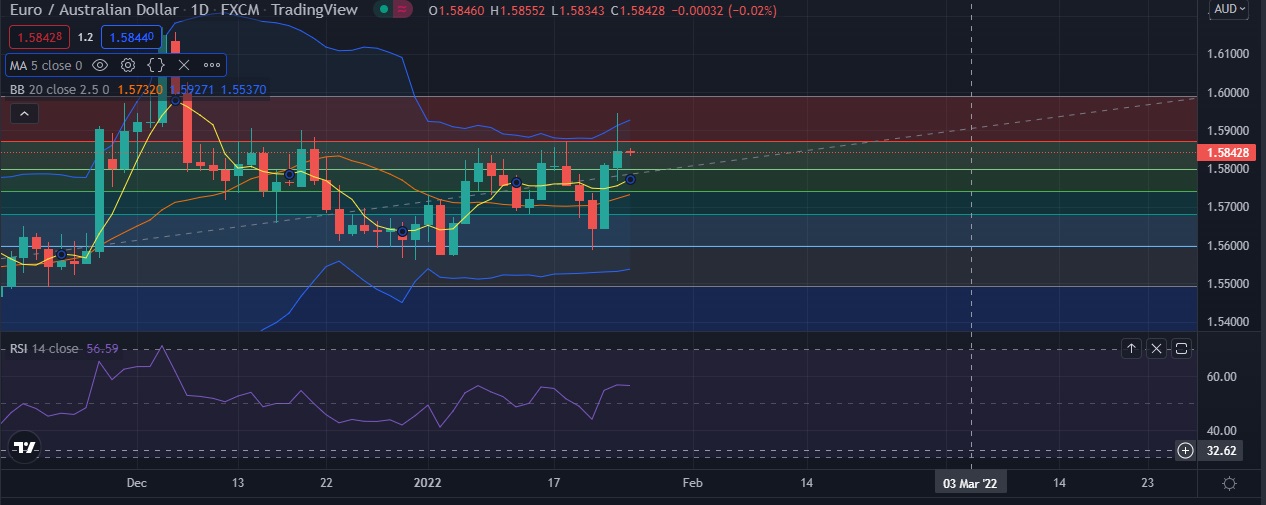Select the RSI 14 close legend
1266x505 pixels.
click(44, 349)
